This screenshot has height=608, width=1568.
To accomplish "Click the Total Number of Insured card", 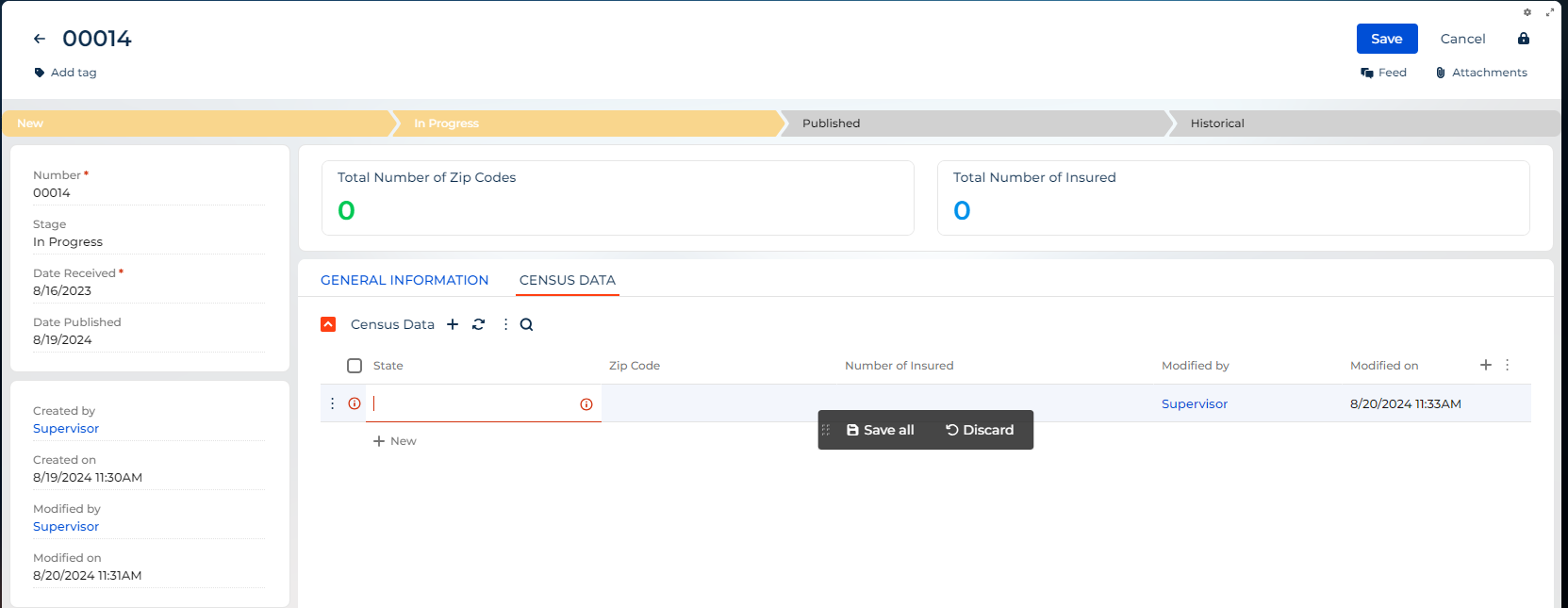I will coord(1233,198).
